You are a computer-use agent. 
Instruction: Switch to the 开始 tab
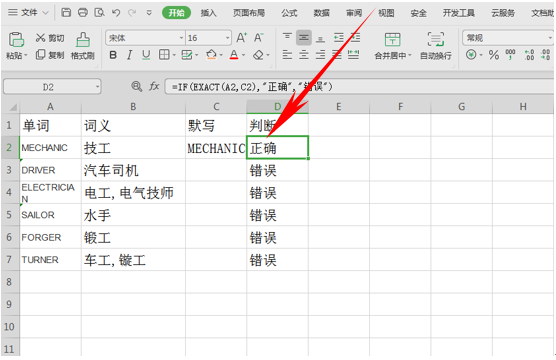point(176,13)
